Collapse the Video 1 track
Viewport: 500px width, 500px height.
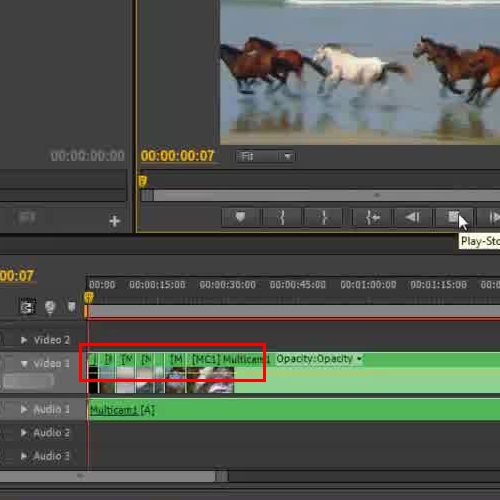tap(24, 364)
